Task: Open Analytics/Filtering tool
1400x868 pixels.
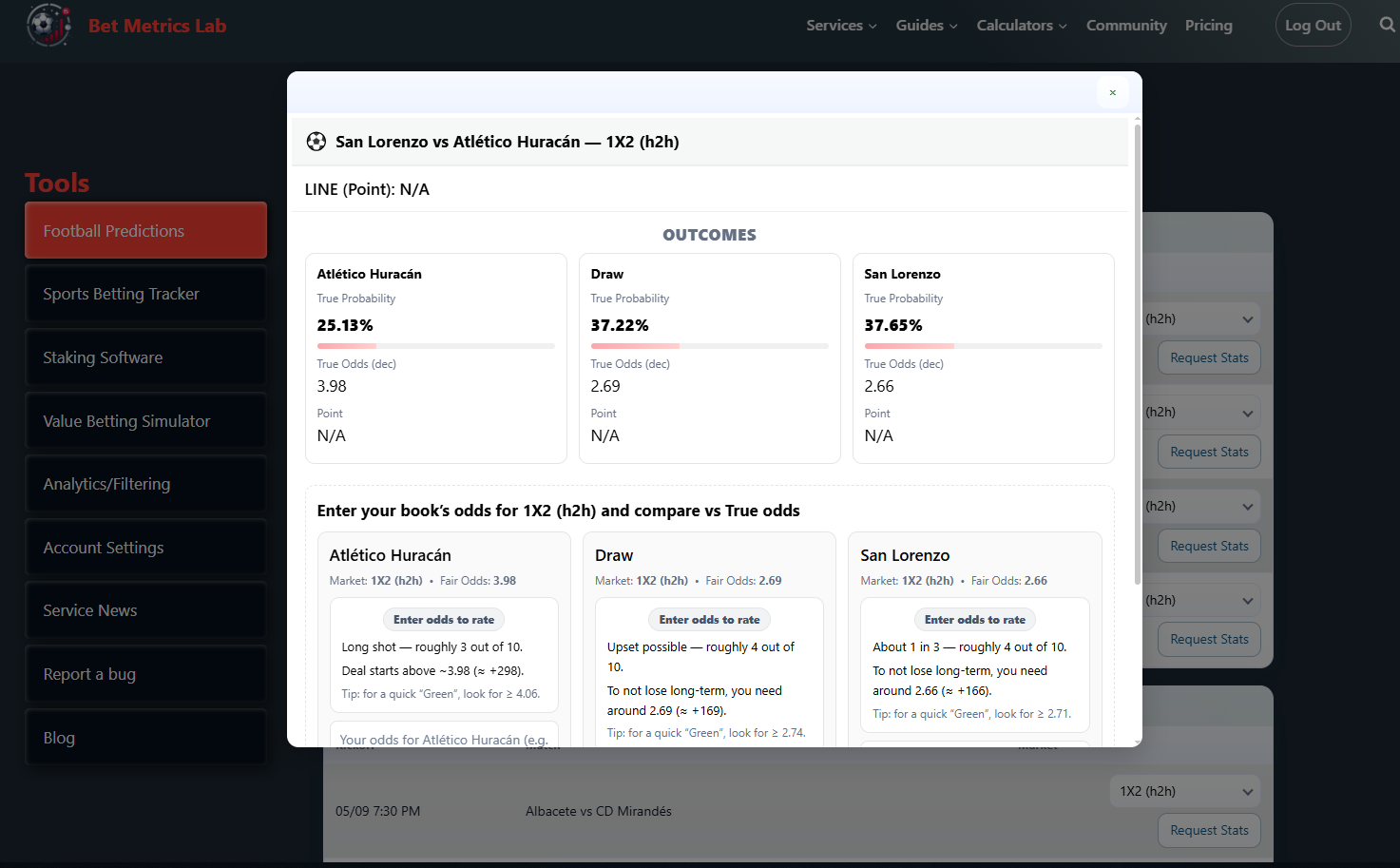Action: coord(145,484)
